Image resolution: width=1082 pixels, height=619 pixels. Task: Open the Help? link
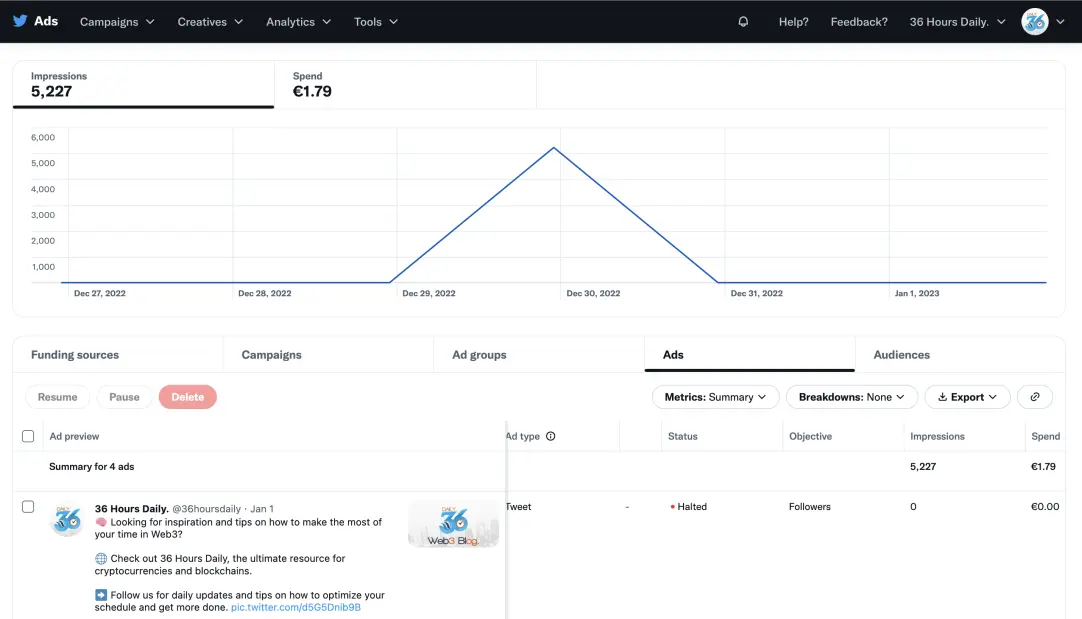794,22
